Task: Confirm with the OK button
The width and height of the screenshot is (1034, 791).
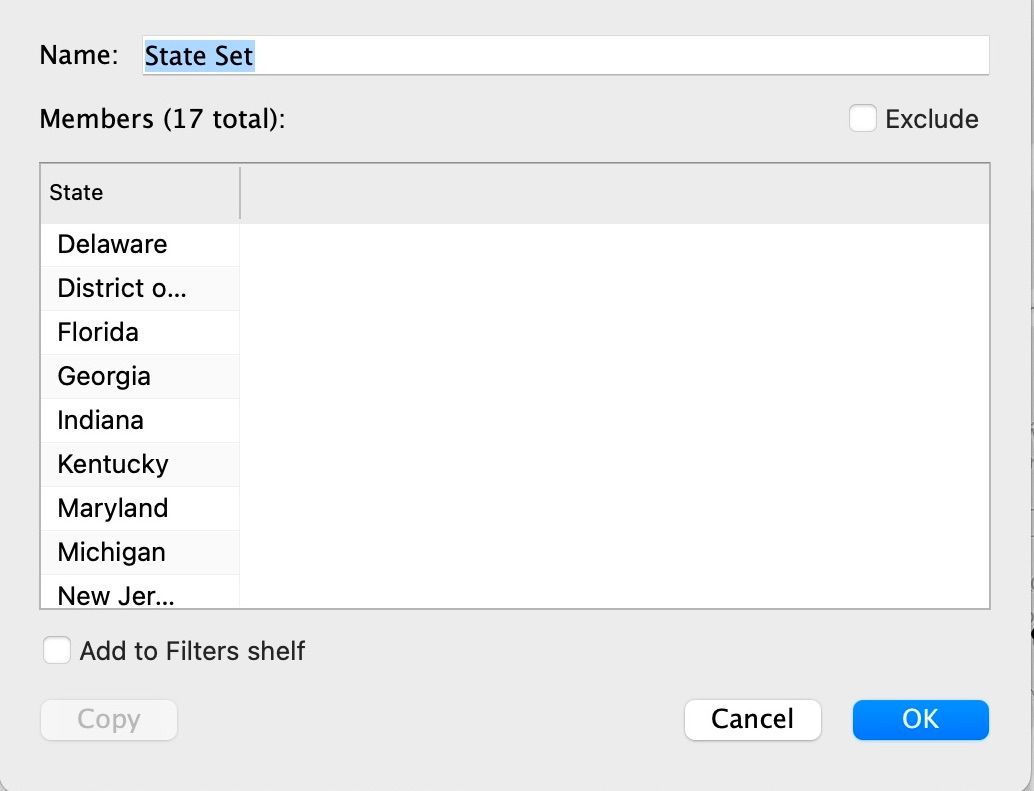Action: pos(920,719)
